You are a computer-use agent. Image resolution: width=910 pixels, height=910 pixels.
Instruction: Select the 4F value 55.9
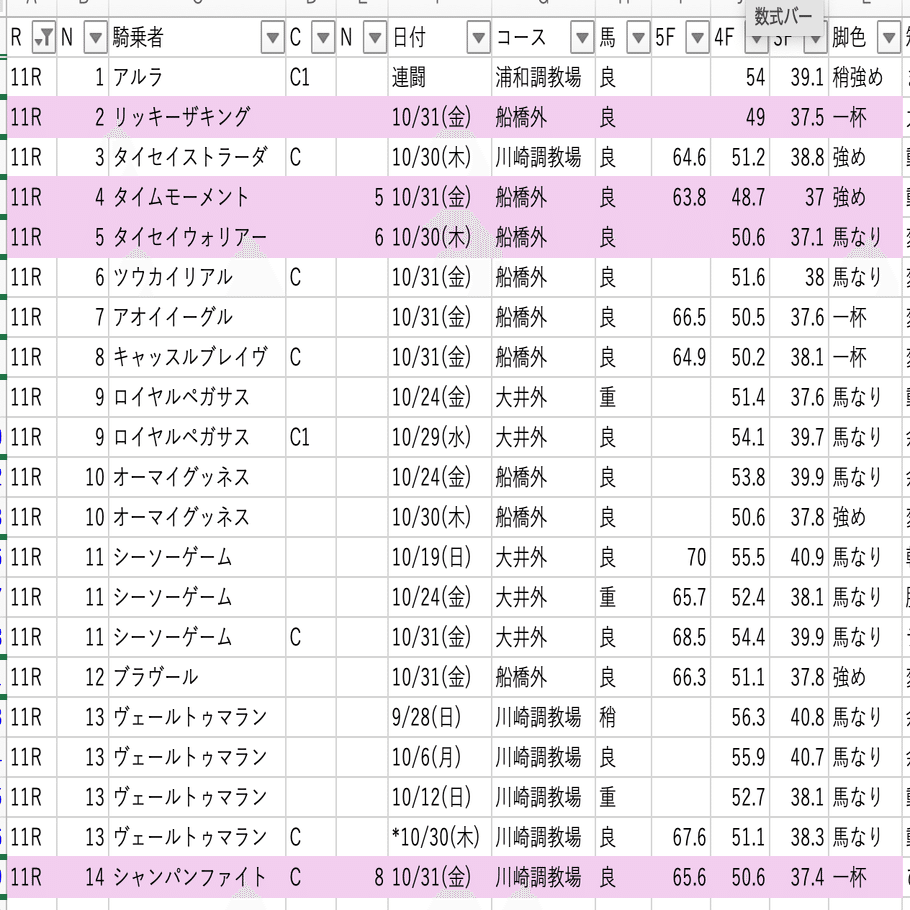[x=740, y=757]
